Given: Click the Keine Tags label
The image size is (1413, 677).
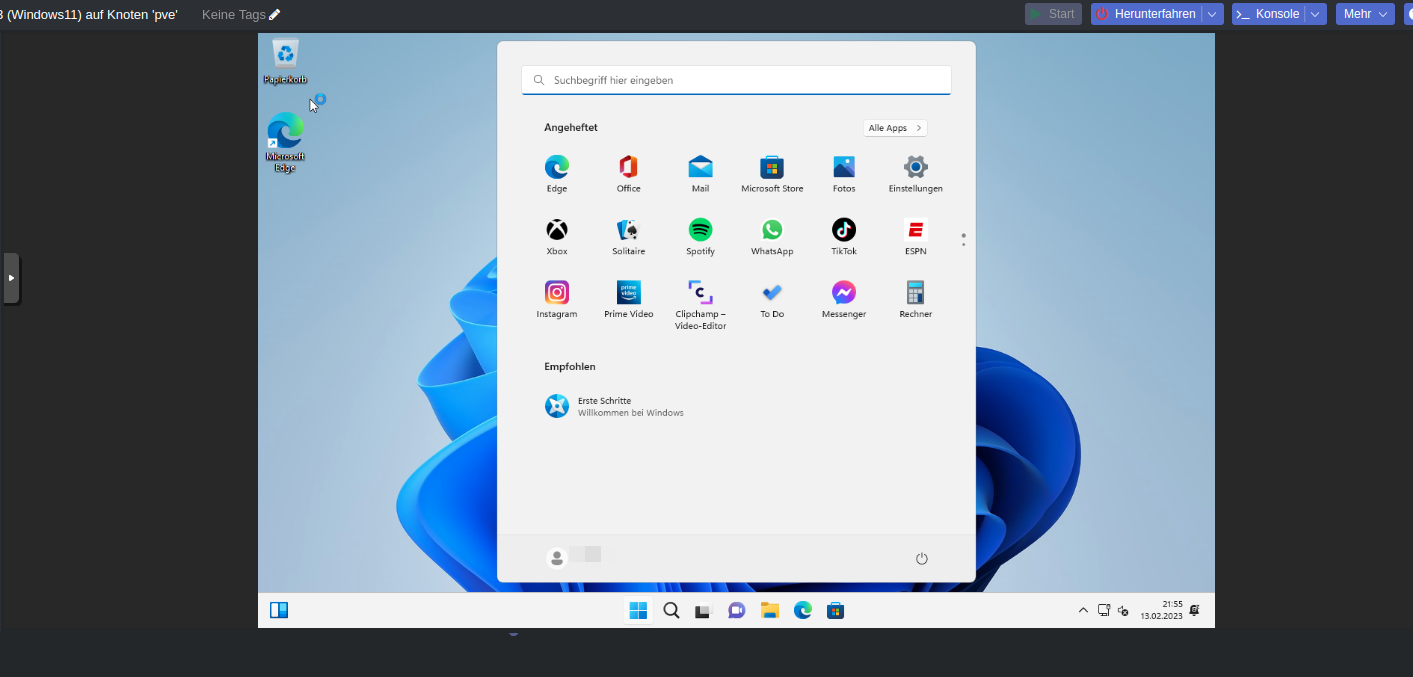Looking at the screenshot, I should tap(234, 14).
